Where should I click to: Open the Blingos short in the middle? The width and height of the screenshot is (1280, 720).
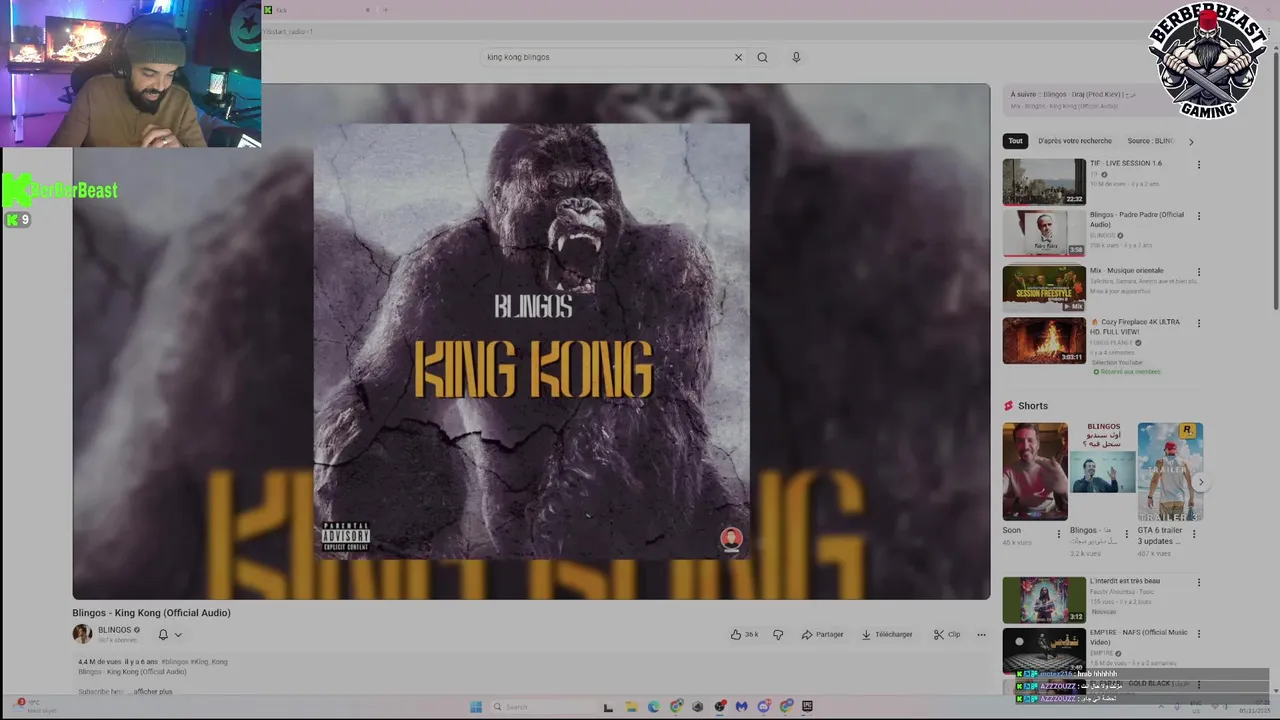(x=1103, y=471)
